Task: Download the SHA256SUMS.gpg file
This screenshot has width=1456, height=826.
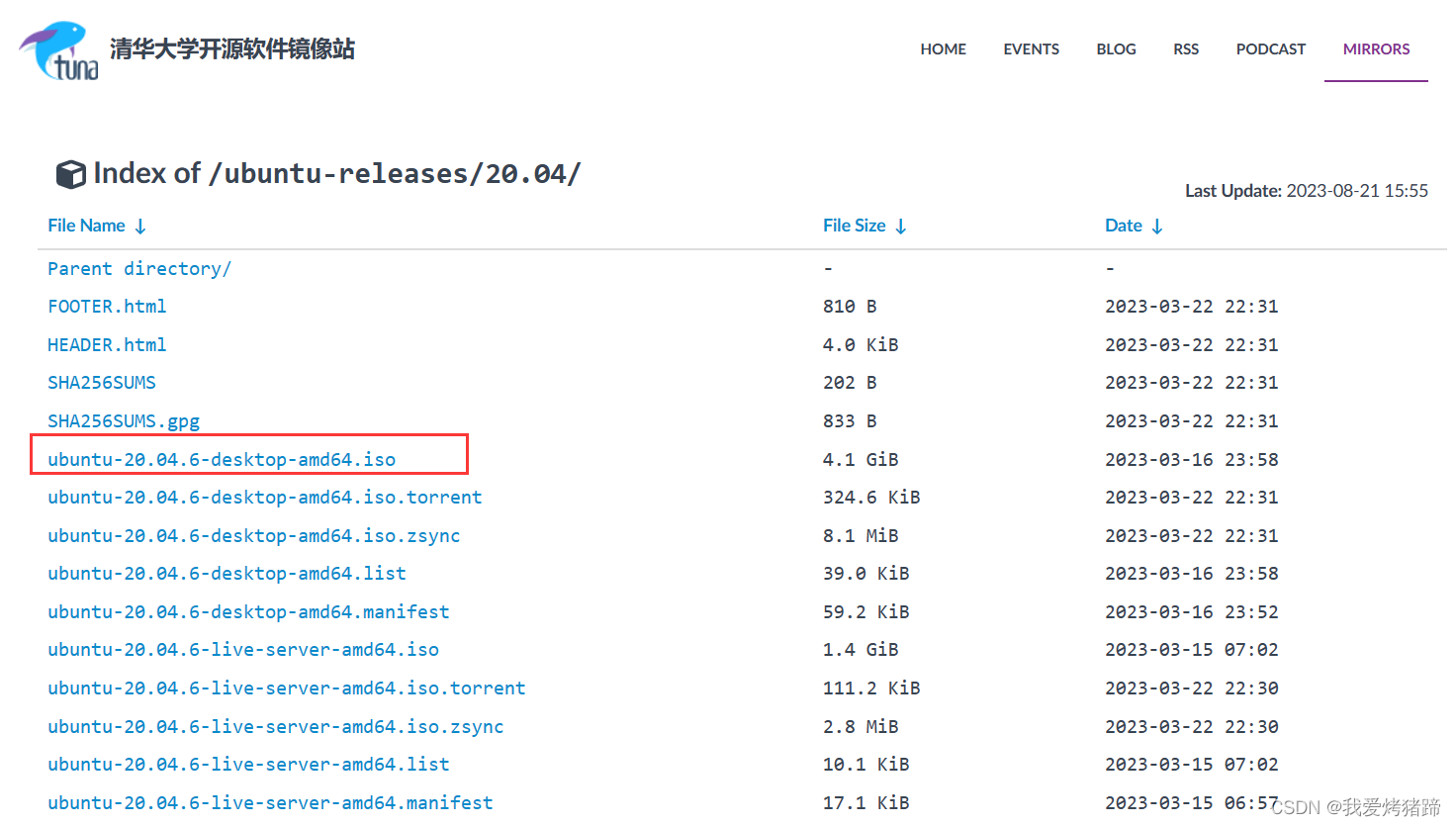Action: [x=124, y=421]
